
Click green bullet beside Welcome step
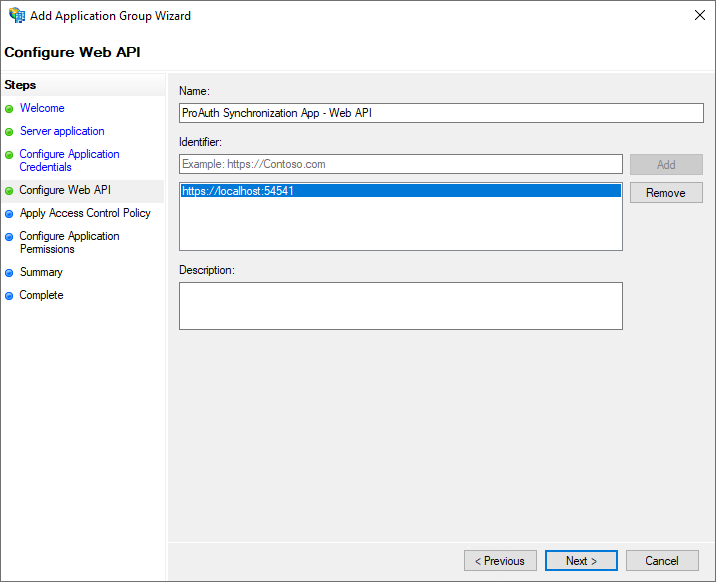(9, 108)
